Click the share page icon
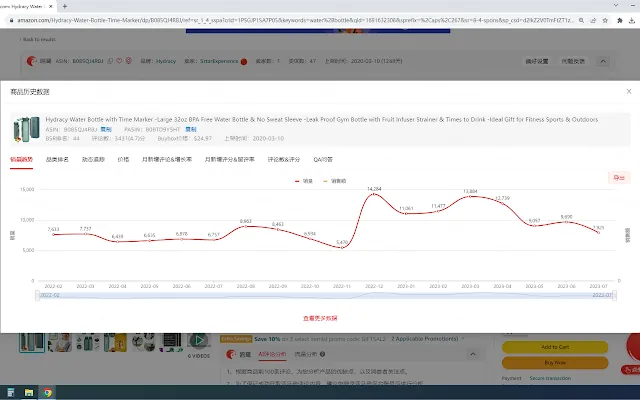 click(x=593, y=20)
